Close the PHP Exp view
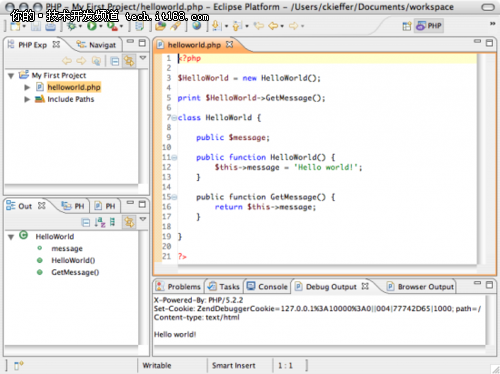 [x=56, y=44]
